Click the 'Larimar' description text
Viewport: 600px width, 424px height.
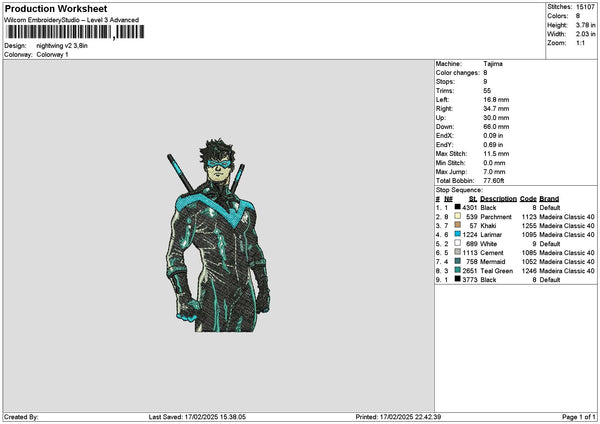point(491,235)
